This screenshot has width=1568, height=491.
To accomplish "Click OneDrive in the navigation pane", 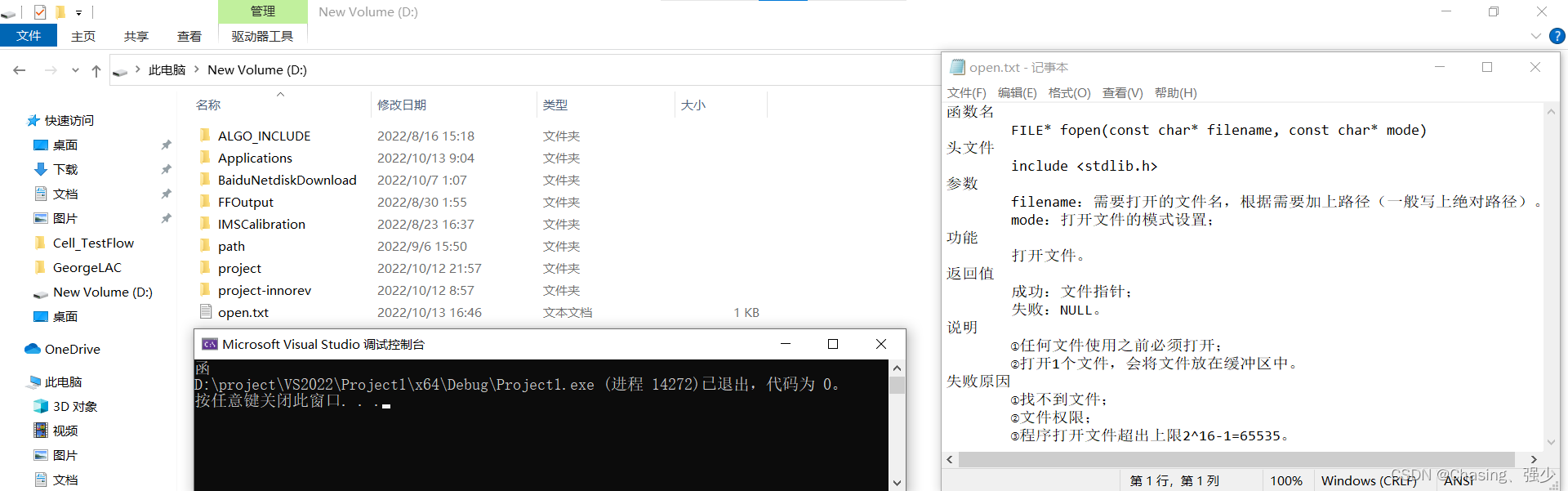I will (x=72, y=349).
